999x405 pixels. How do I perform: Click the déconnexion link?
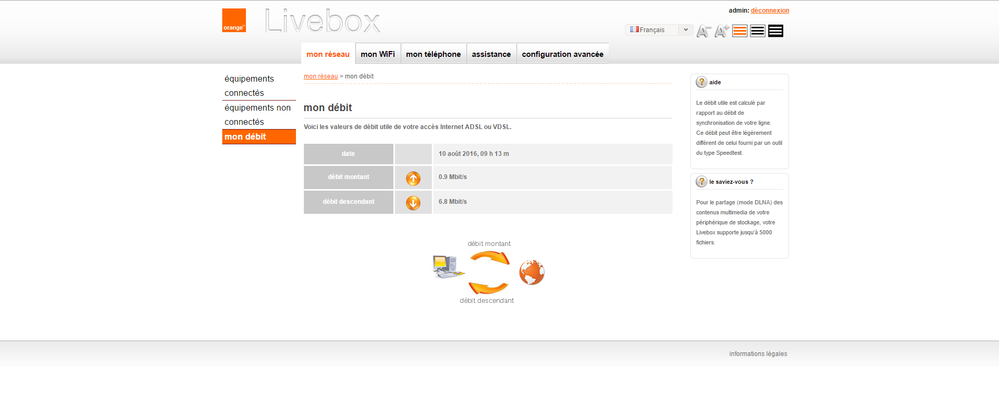coord(770,10)
